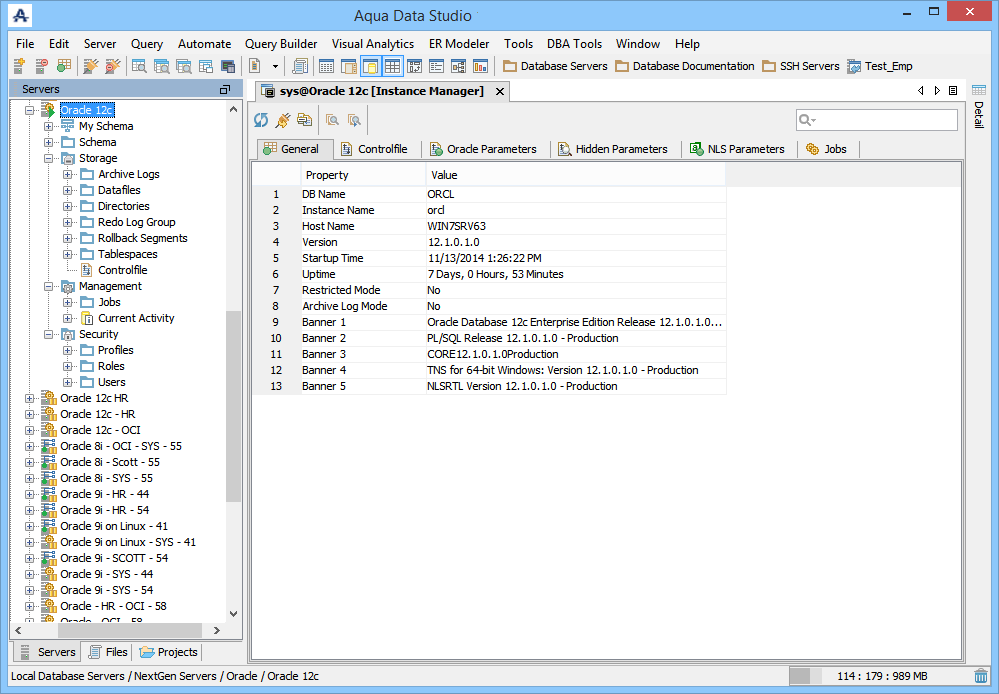
Task: Switch to the NLS Parameters tab
Action: point(737,149)
